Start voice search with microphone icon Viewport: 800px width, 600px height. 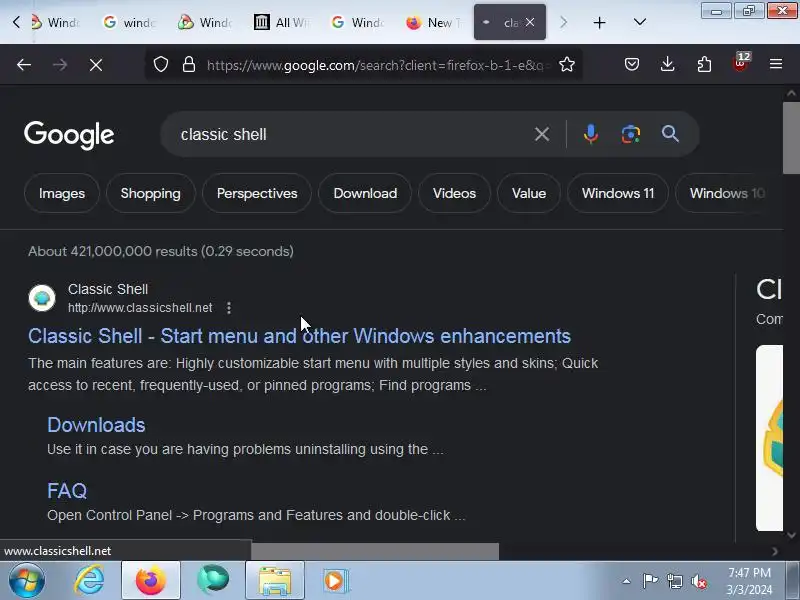[591, 134]
